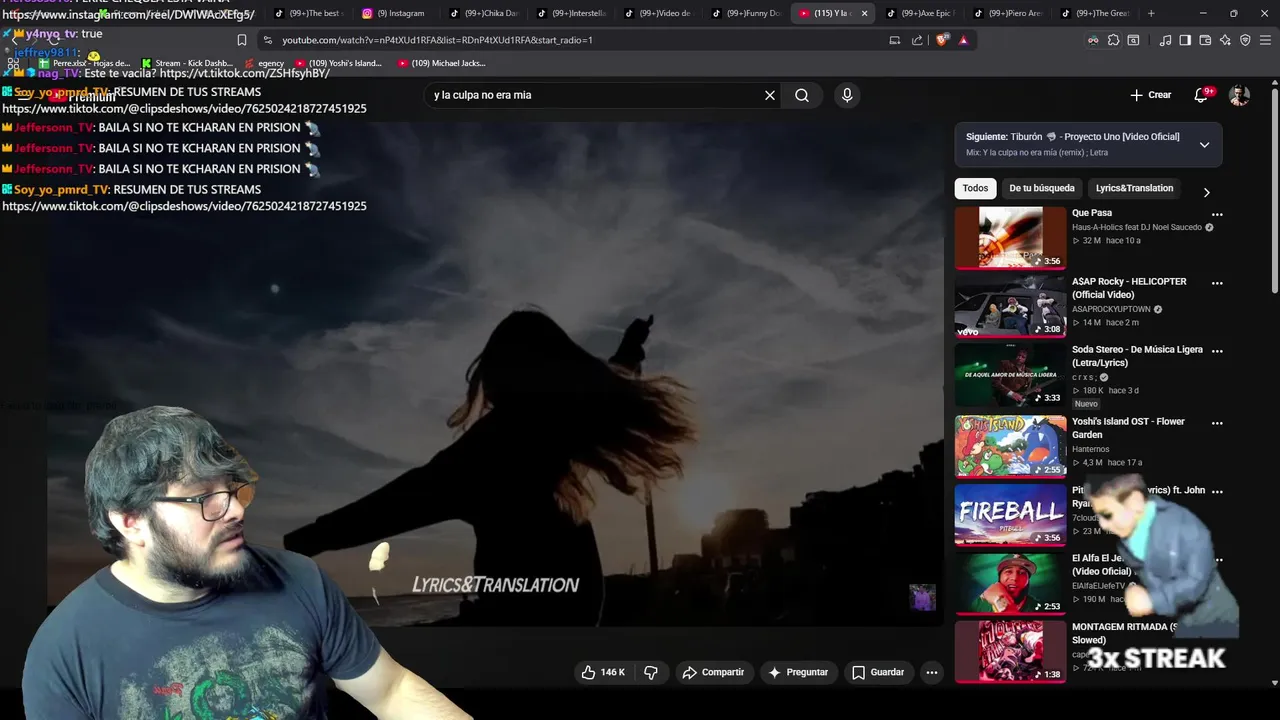1280x720 pixels.
Task: Open the El Alfa El Jefe thumbnail
Action: [x=1010, y=584]
